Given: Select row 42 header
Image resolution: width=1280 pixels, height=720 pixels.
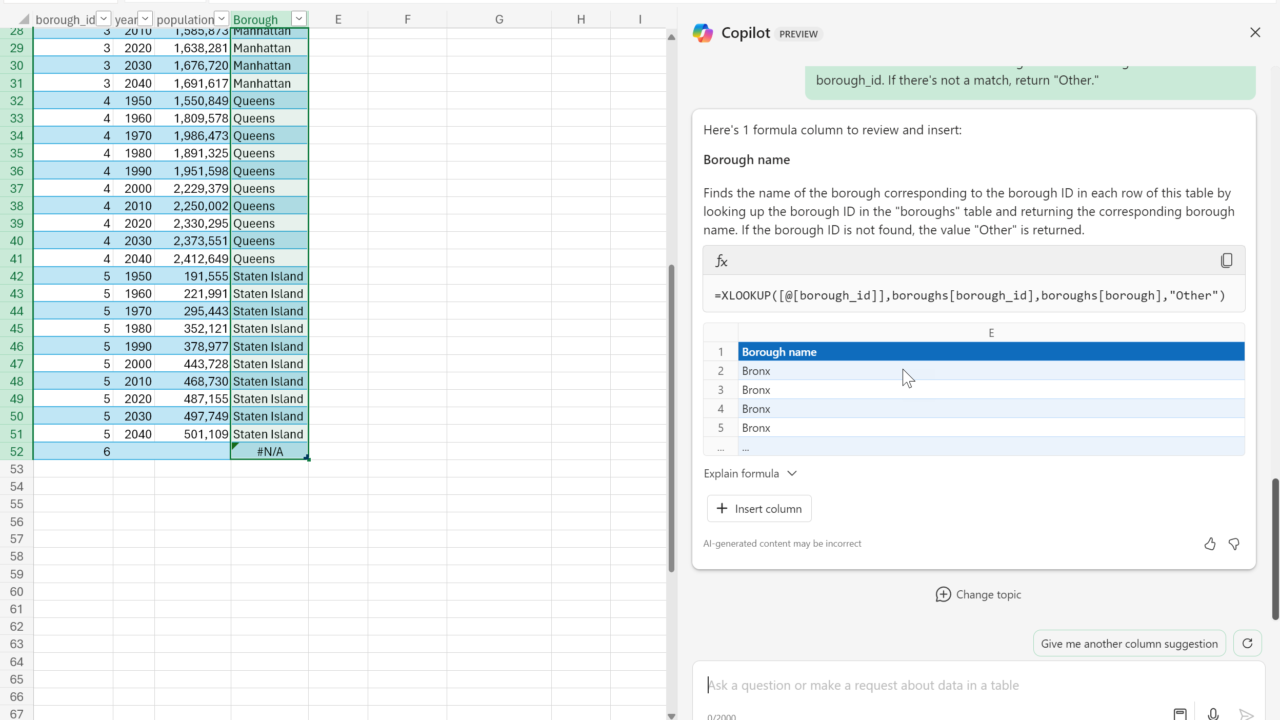Looking at the screenshot, I should pos(16,276).
